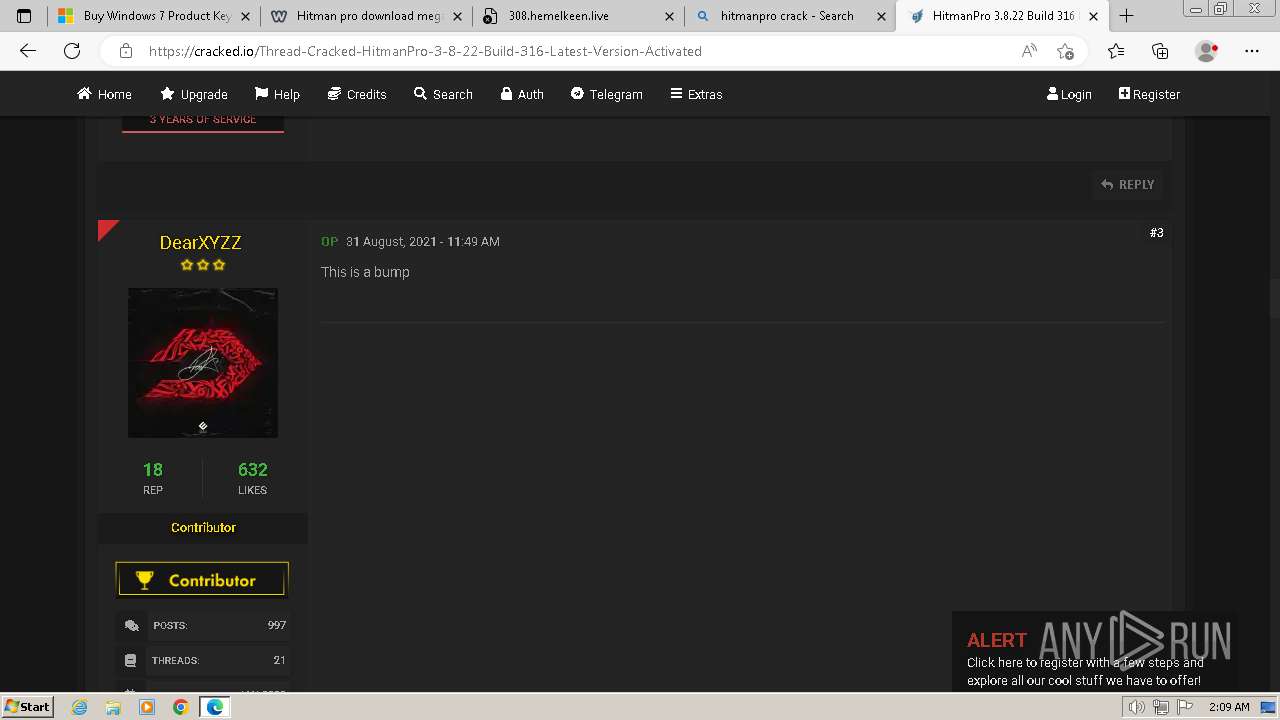This screenshot has width=1280, height=720.
Task: Open Action Center flag in tray
Action: click(x=1185, y=707)
